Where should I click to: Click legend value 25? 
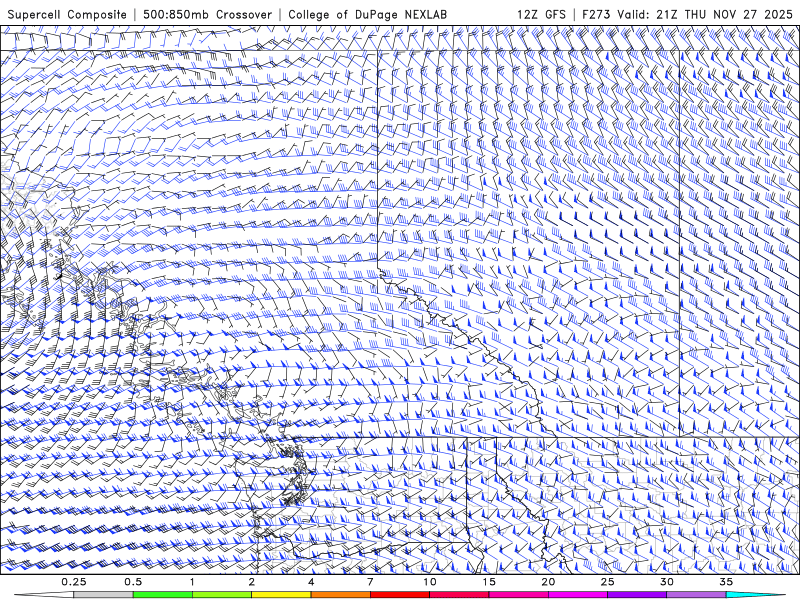coord(607,582)
